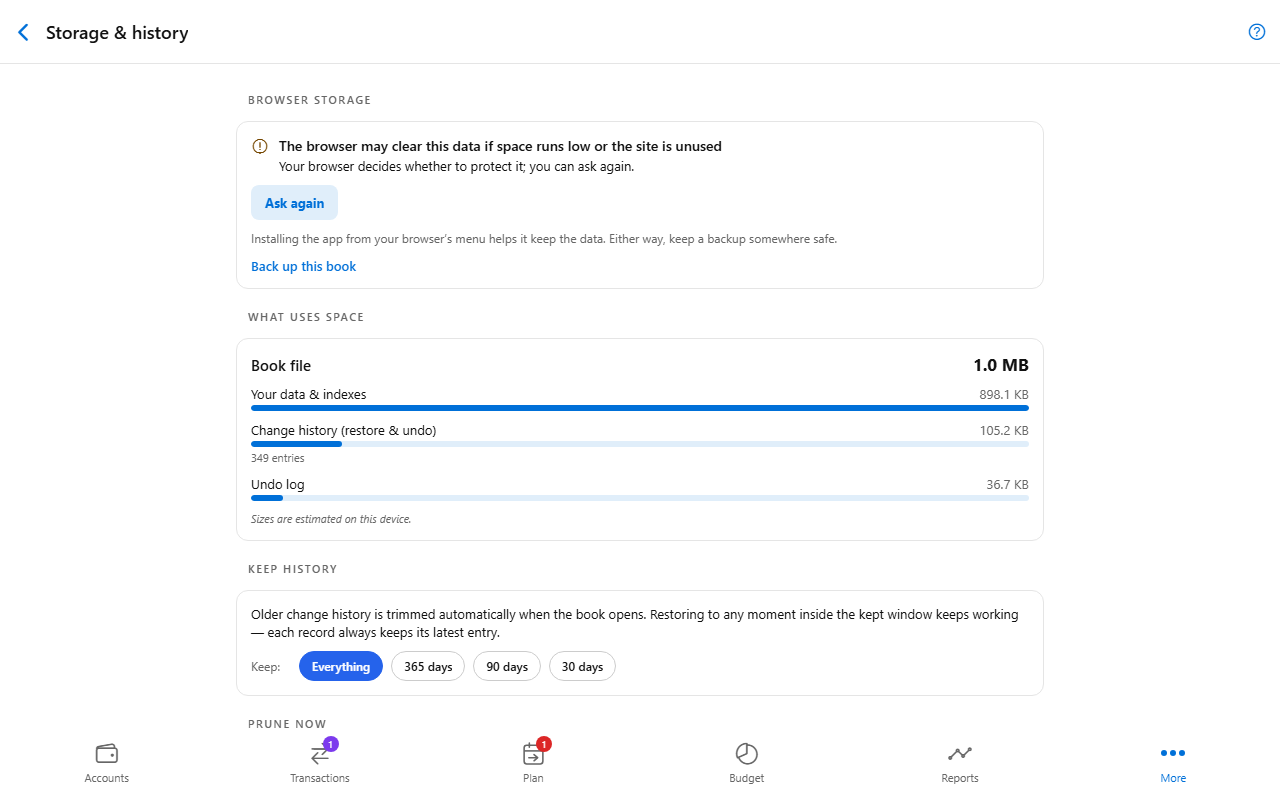Click the Undo log label
Viewport: 1280px width, 800px height.
[278, 484]
